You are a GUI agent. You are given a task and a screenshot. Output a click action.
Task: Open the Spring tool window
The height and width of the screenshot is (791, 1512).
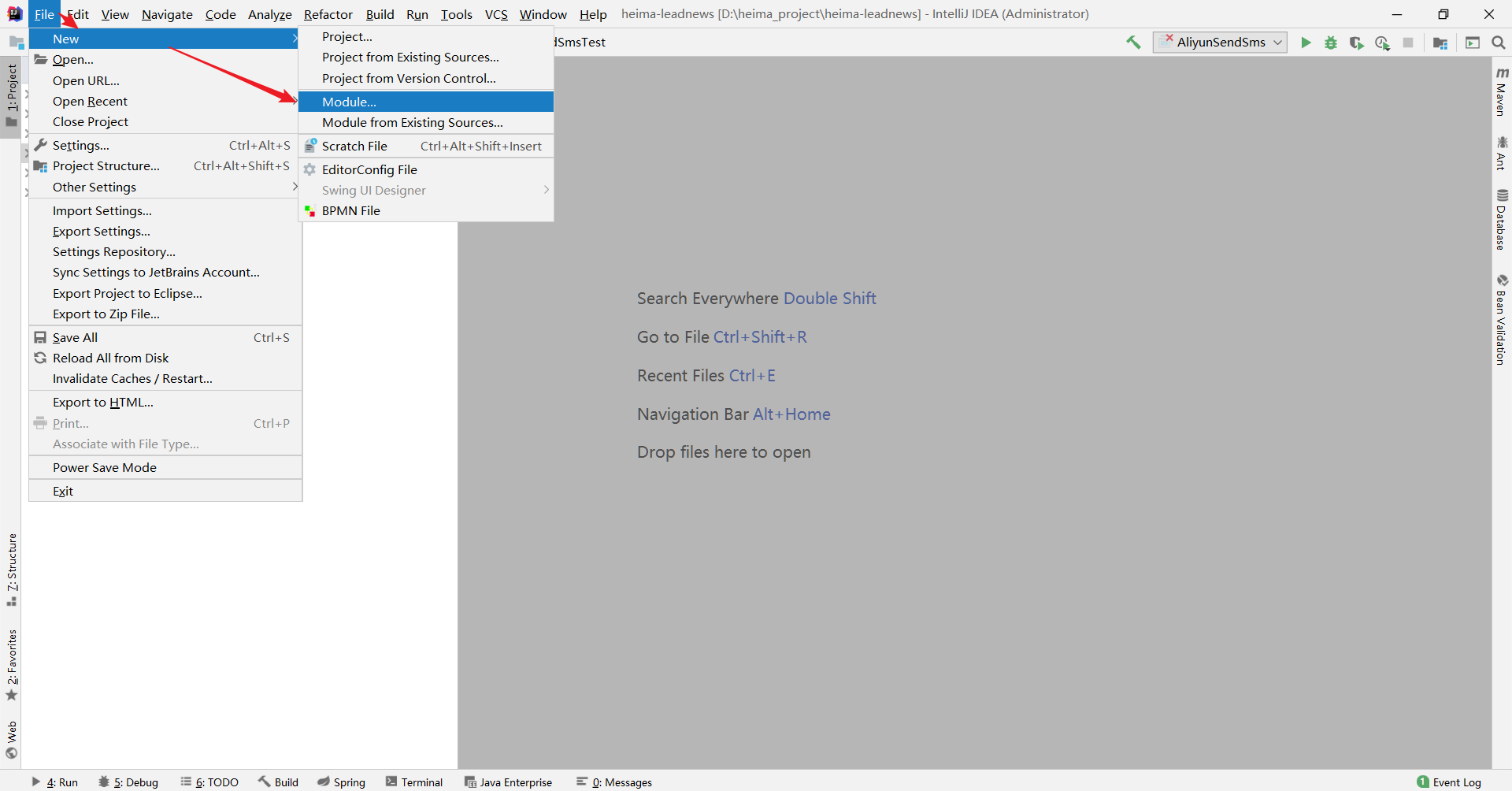(x=342, y=782)
